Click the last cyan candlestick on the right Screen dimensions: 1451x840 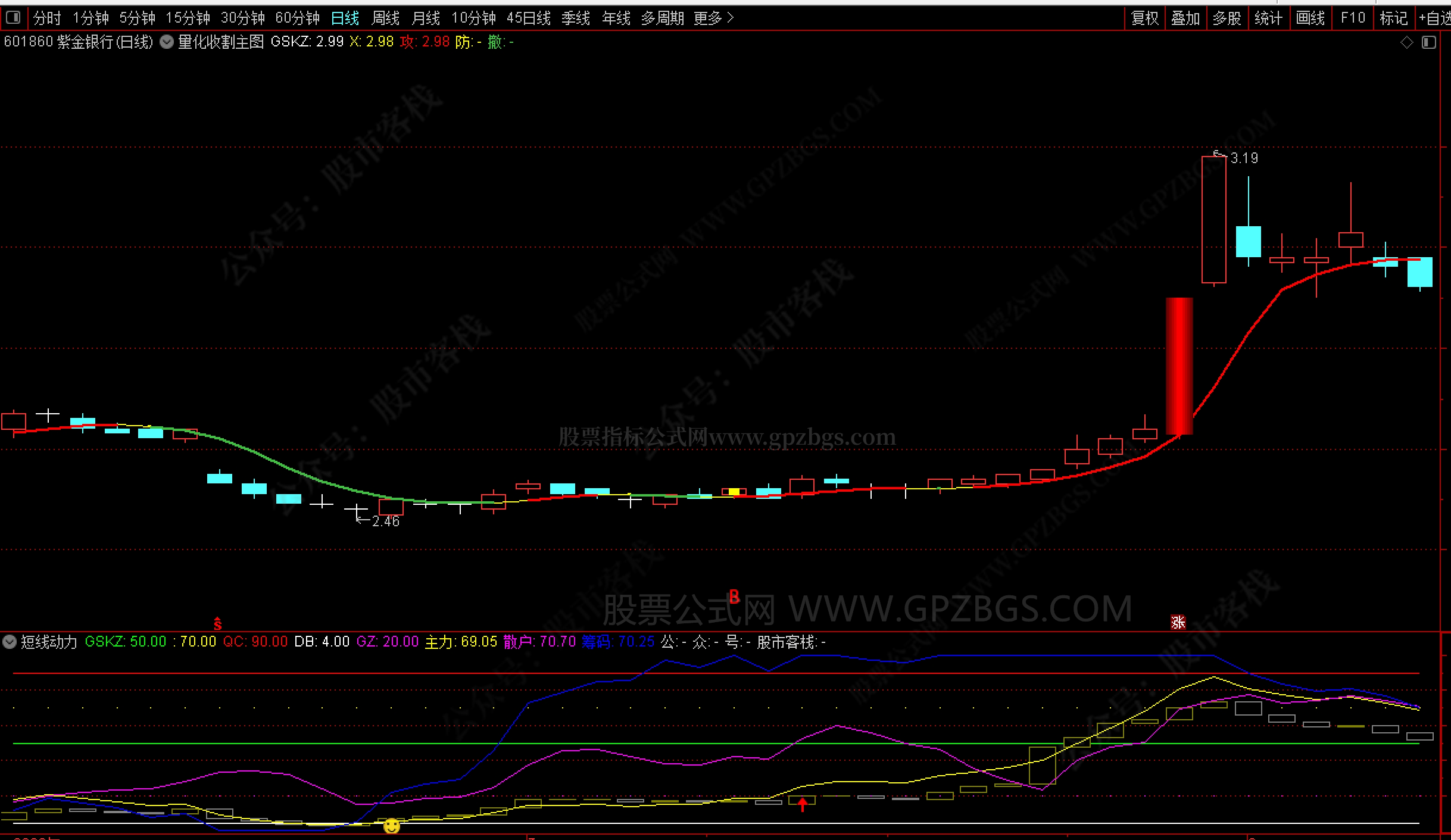[1419, 271]
